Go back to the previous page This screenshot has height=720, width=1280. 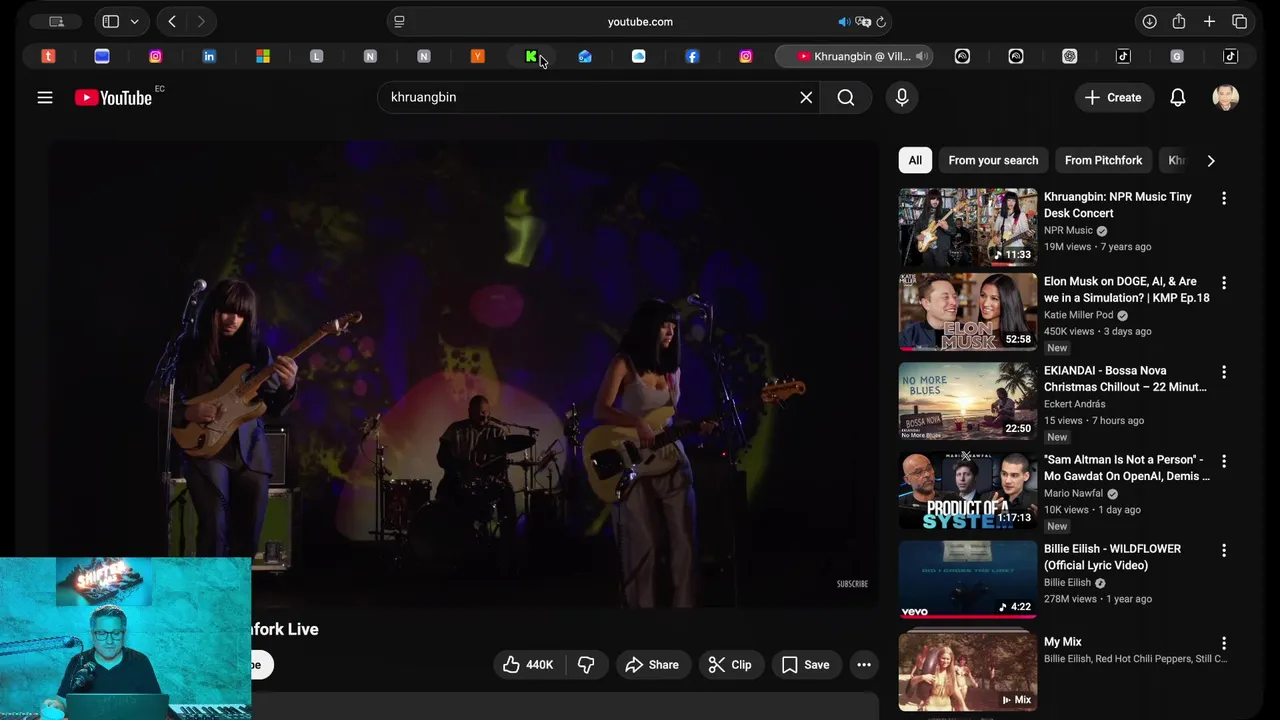click(x=172, y=21)
